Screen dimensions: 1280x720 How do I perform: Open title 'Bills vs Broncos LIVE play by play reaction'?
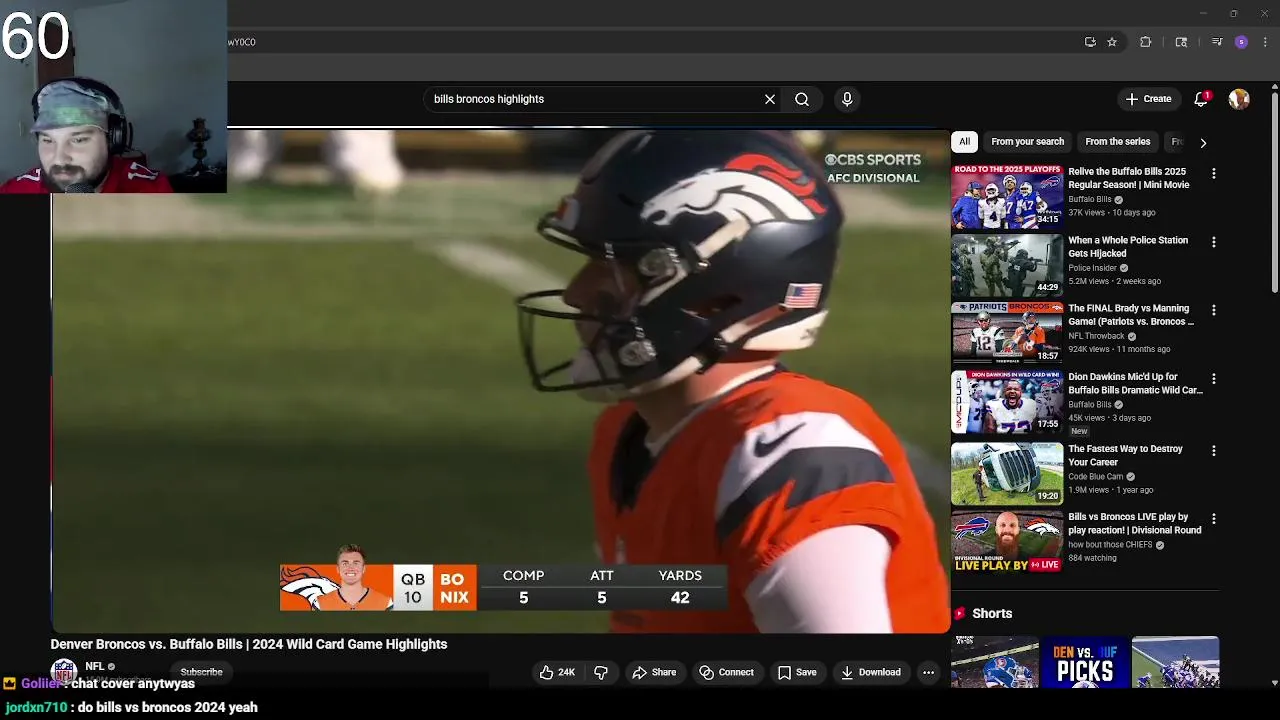point(1135,524)
